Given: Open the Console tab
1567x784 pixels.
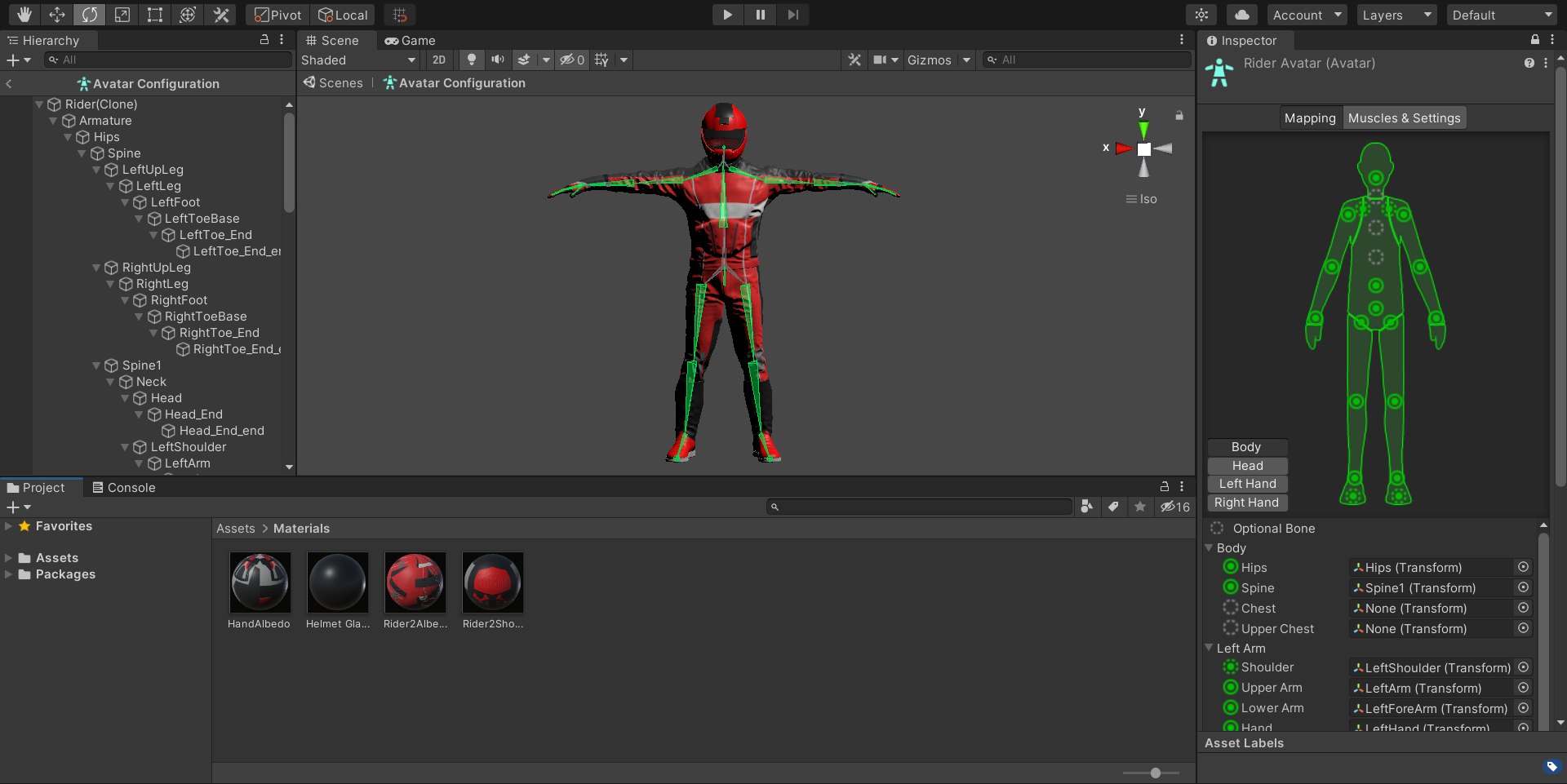Looking at the screenshot, I should [x=123, y=487].
